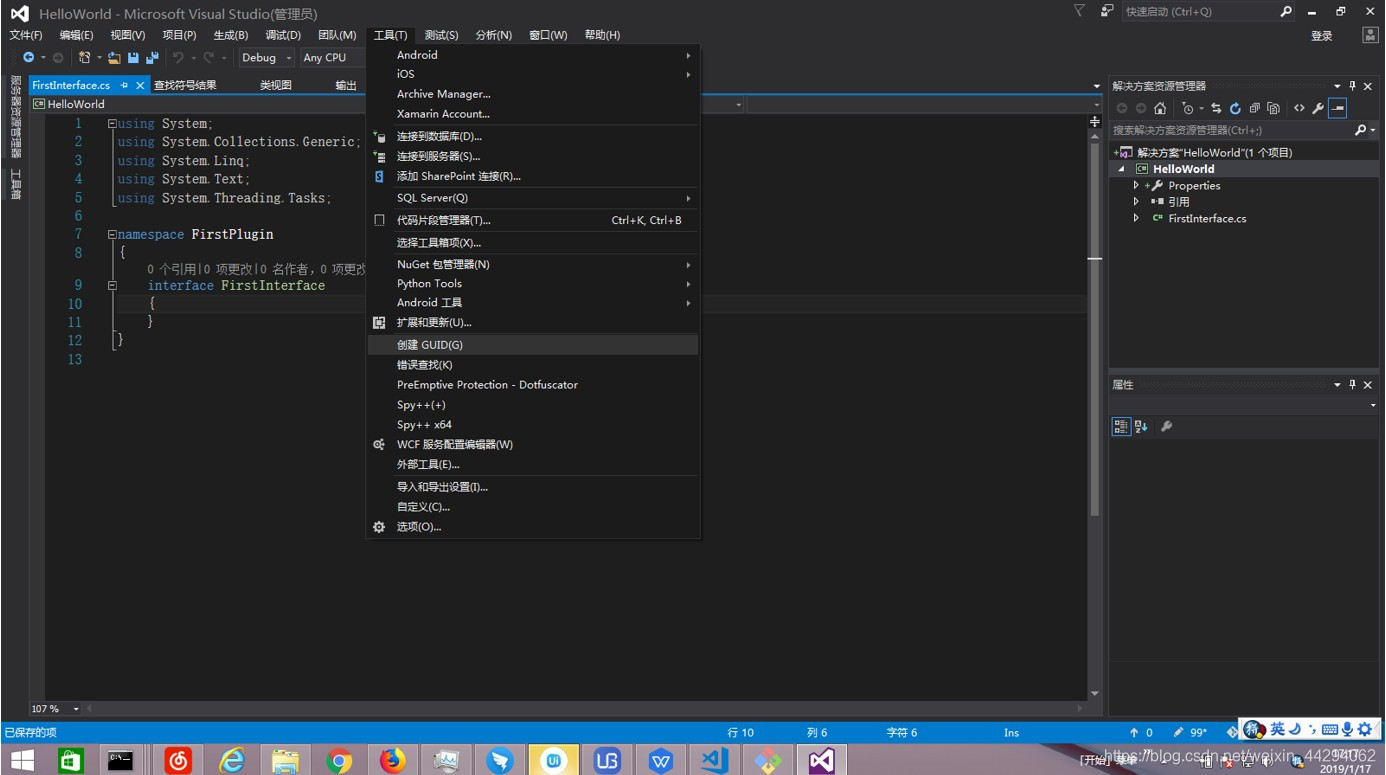This screenshot has height=775, width=1386.
Task: Collapse the namespace FirstPlugin code block
Action: click(x=112, y=235)
